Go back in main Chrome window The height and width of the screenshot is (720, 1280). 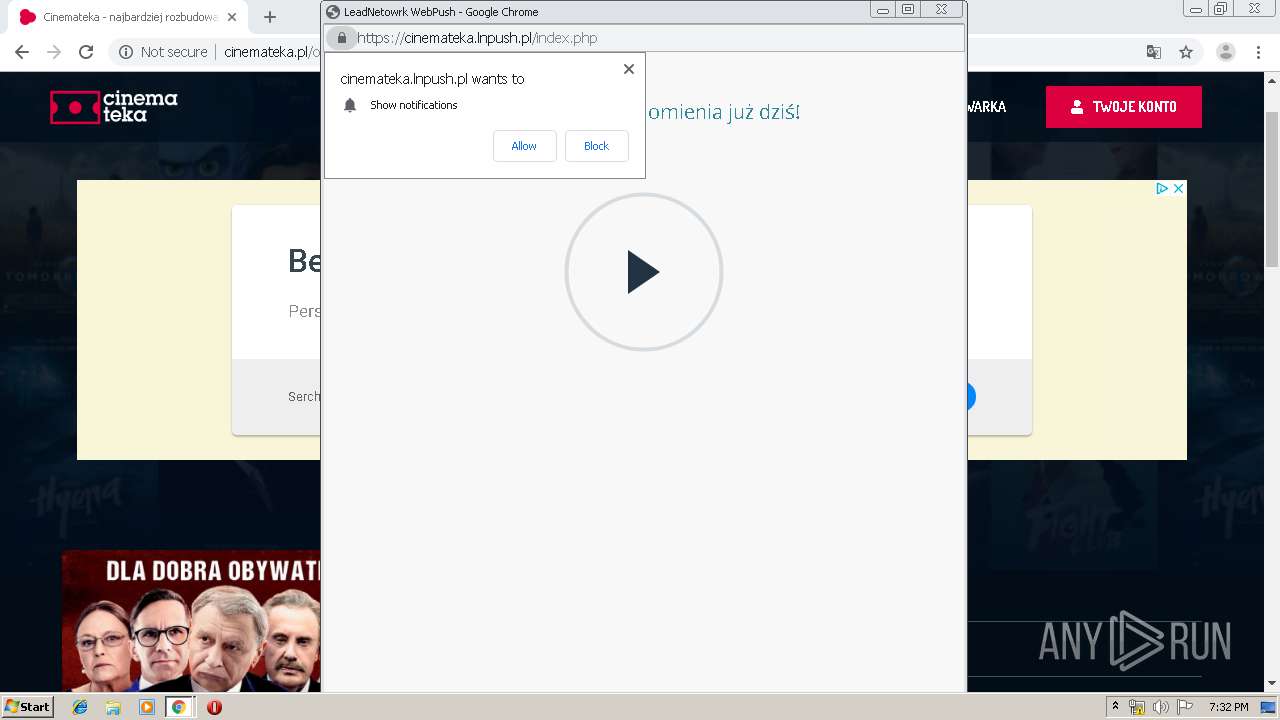22,52
